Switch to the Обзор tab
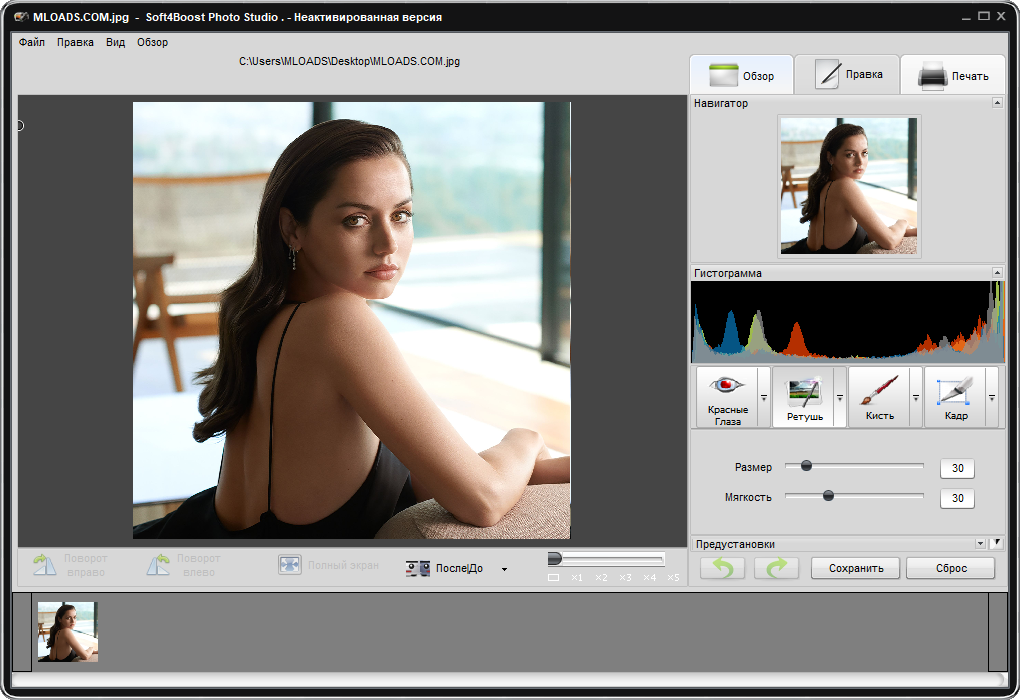 [742, 75]
